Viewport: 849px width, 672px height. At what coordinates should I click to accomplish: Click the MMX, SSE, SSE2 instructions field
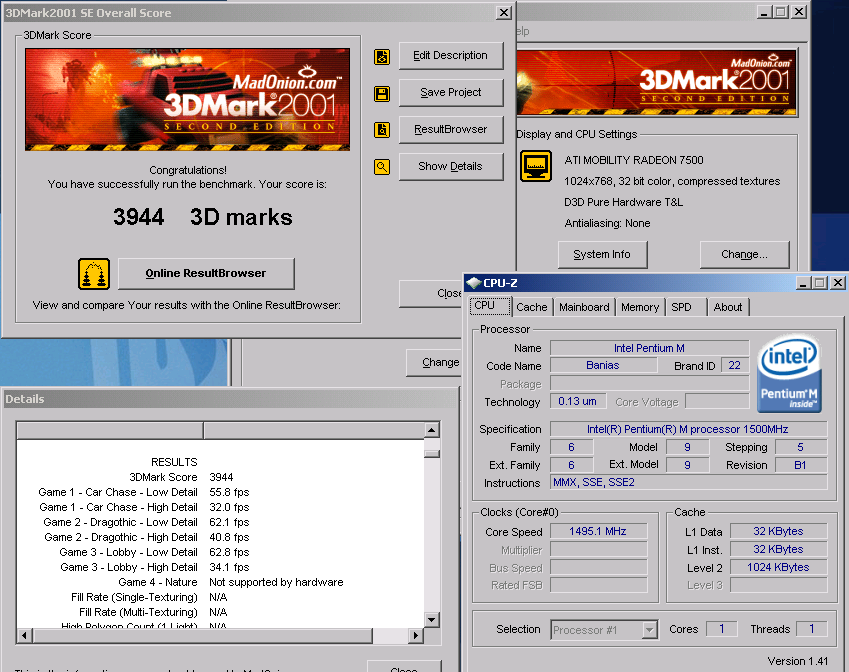(689, 482)
